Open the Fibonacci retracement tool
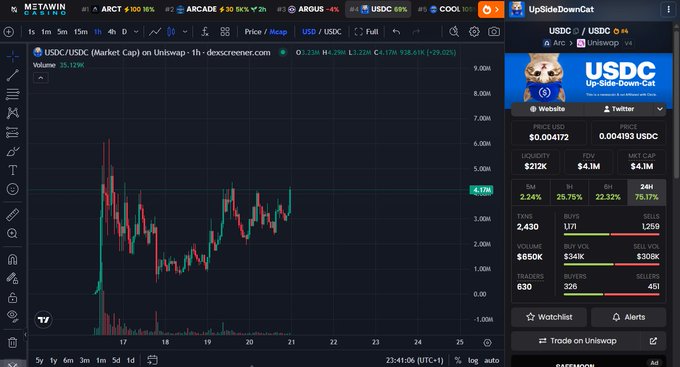Image resolution: width=680 pixels, height=367 pixels. point(13,94)
